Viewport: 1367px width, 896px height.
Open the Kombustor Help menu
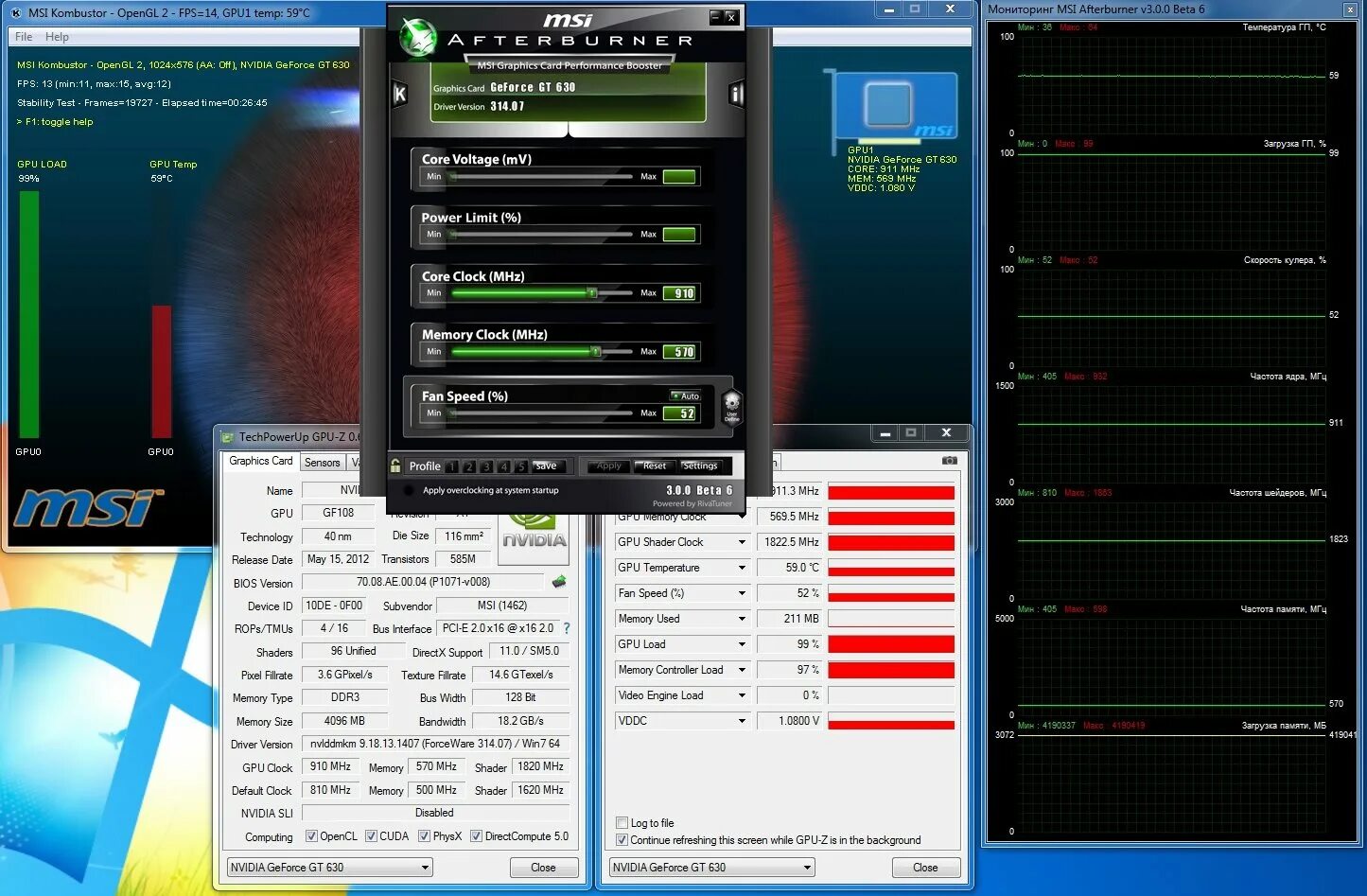57,37
